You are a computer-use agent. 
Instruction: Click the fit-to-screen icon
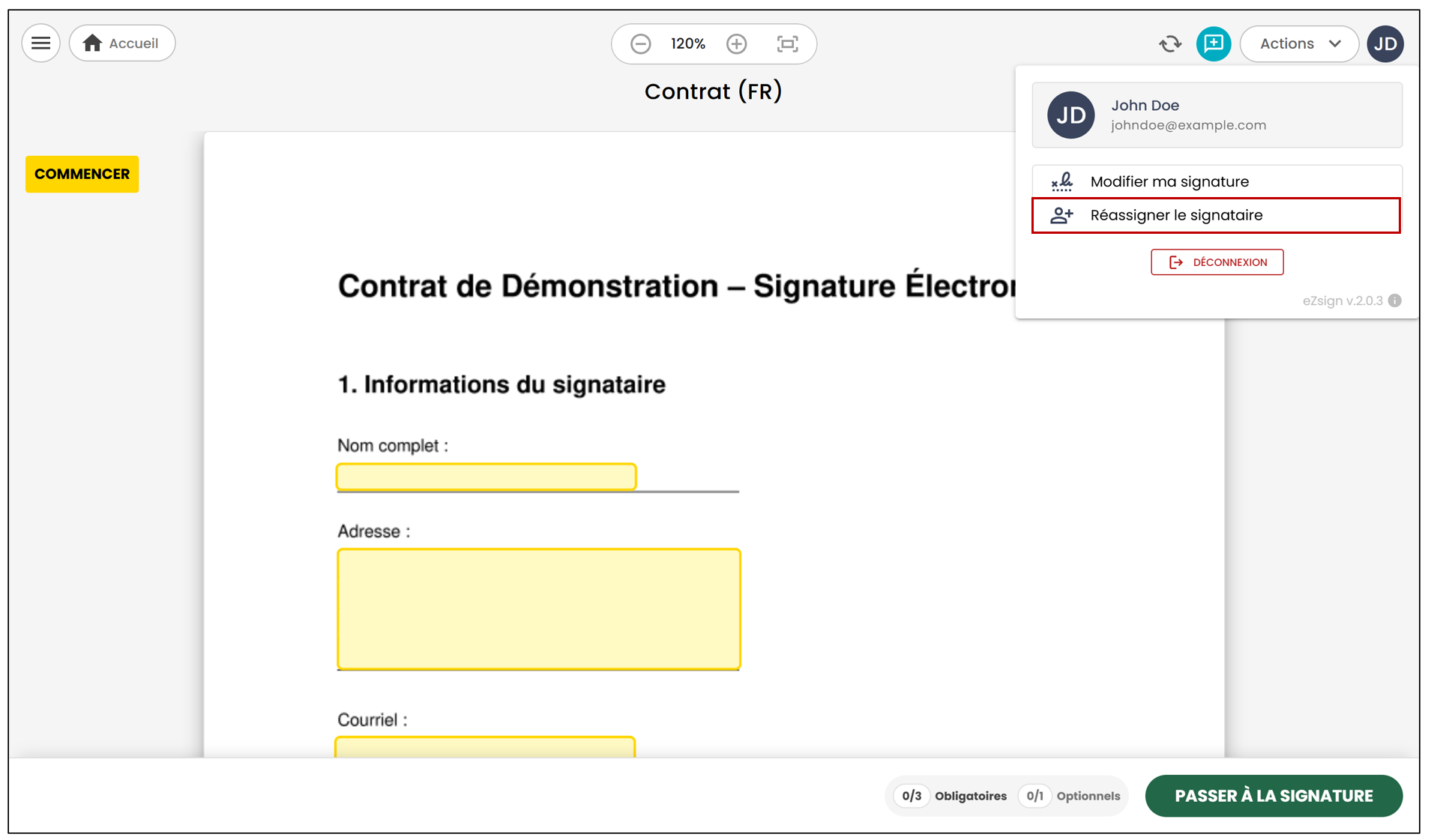[787, 44]
